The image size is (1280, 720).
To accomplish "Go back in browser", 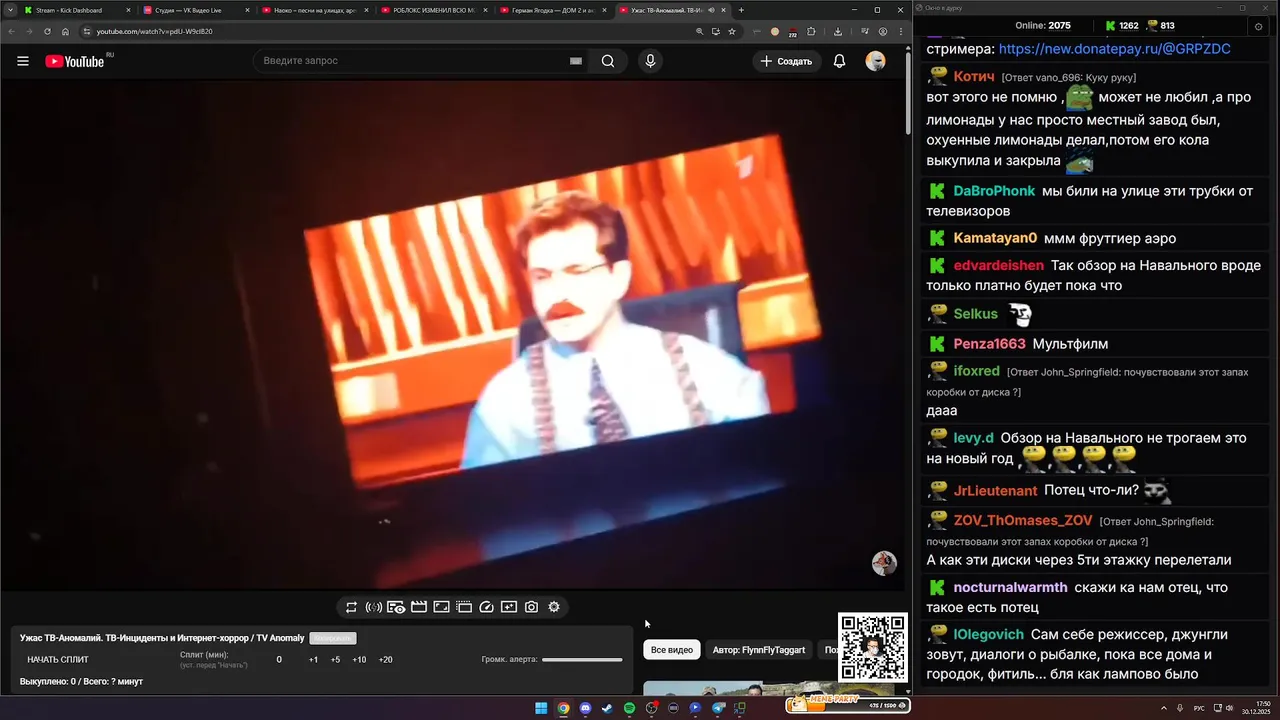I will (11, 31).
